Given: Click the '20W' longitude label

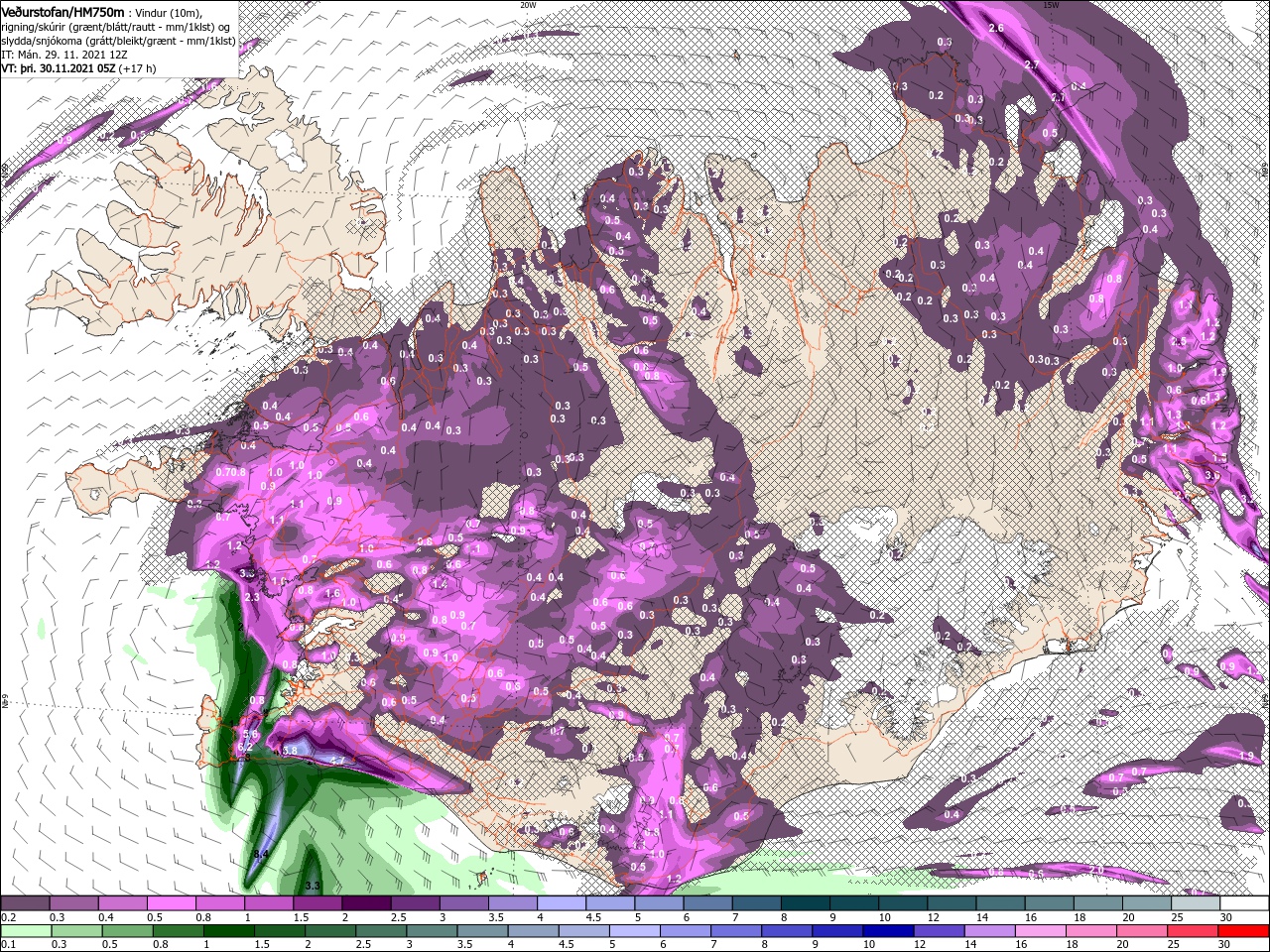Looking at the screenshot, I should tap(528, 5).
